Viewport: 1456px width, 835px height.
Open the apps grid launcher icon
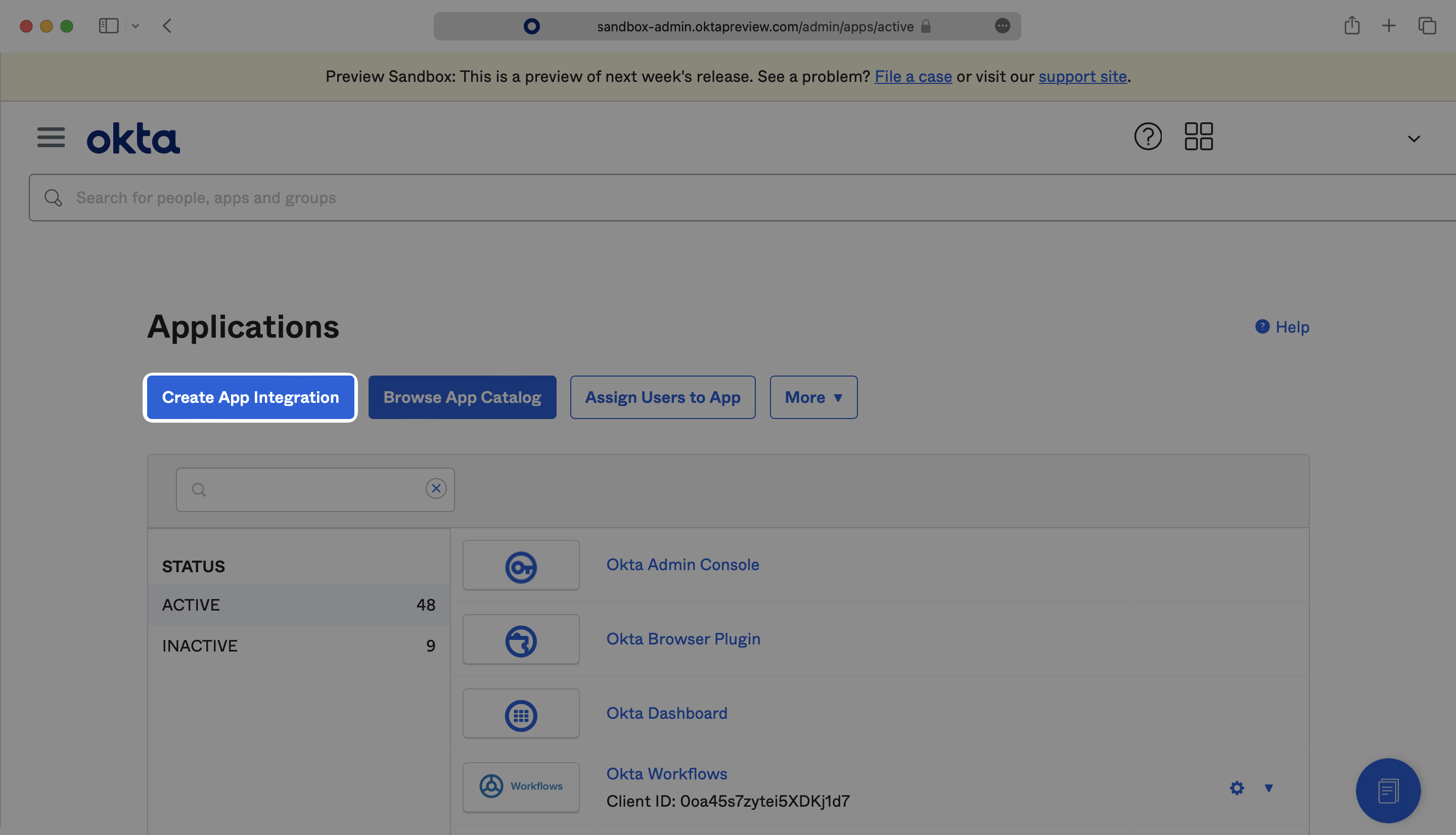click(x=1199, y=136)
